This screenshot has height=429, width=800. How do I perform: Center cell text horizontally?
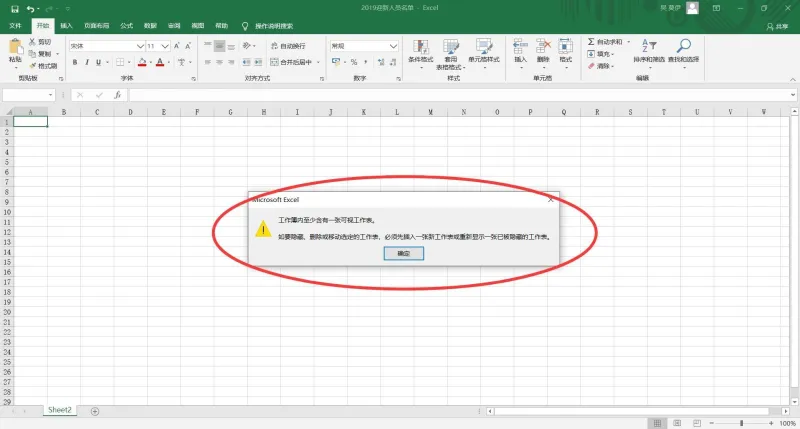(219, 62)
